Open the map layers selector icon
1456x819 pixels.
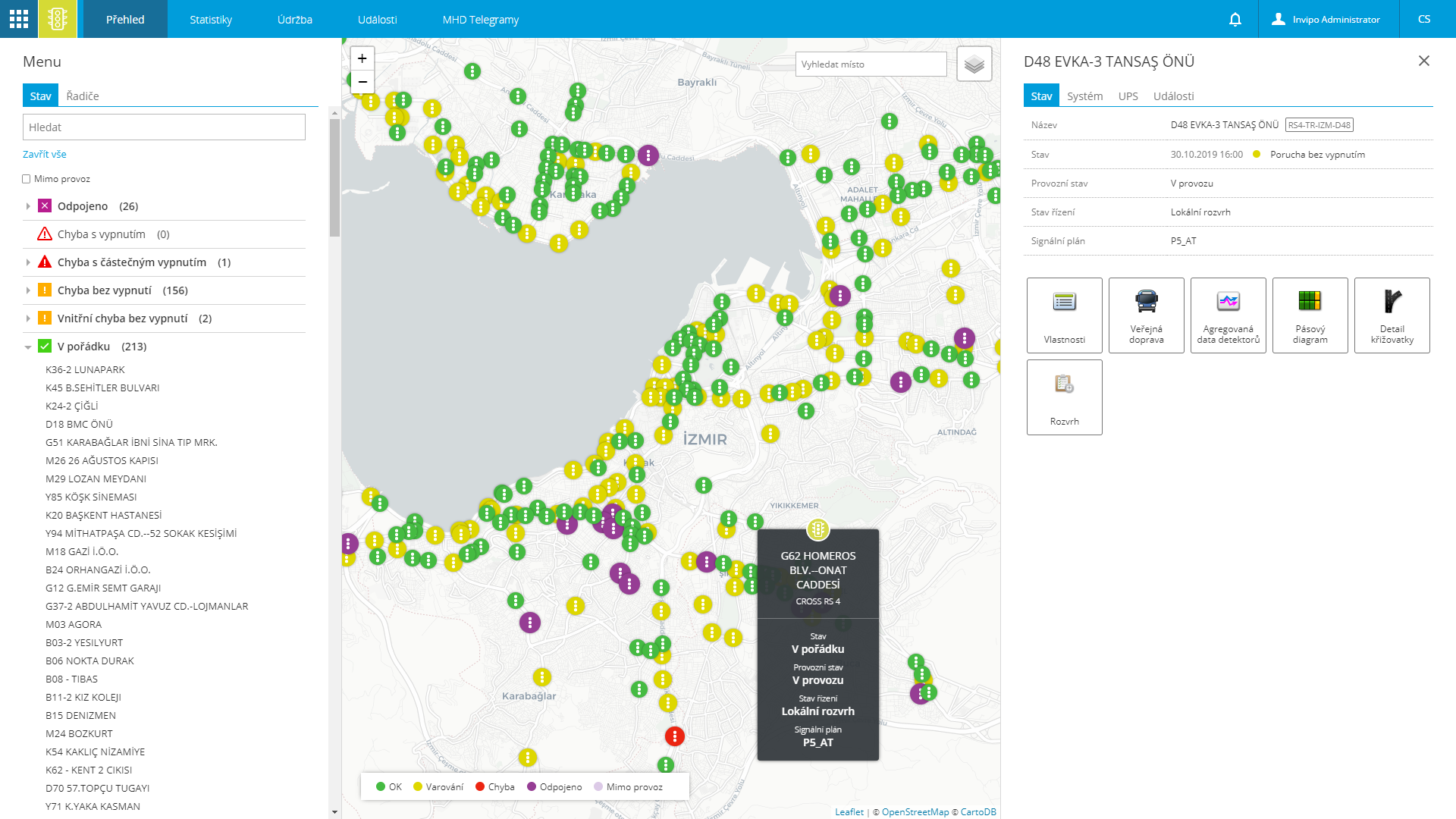click(x=974, y=64)
